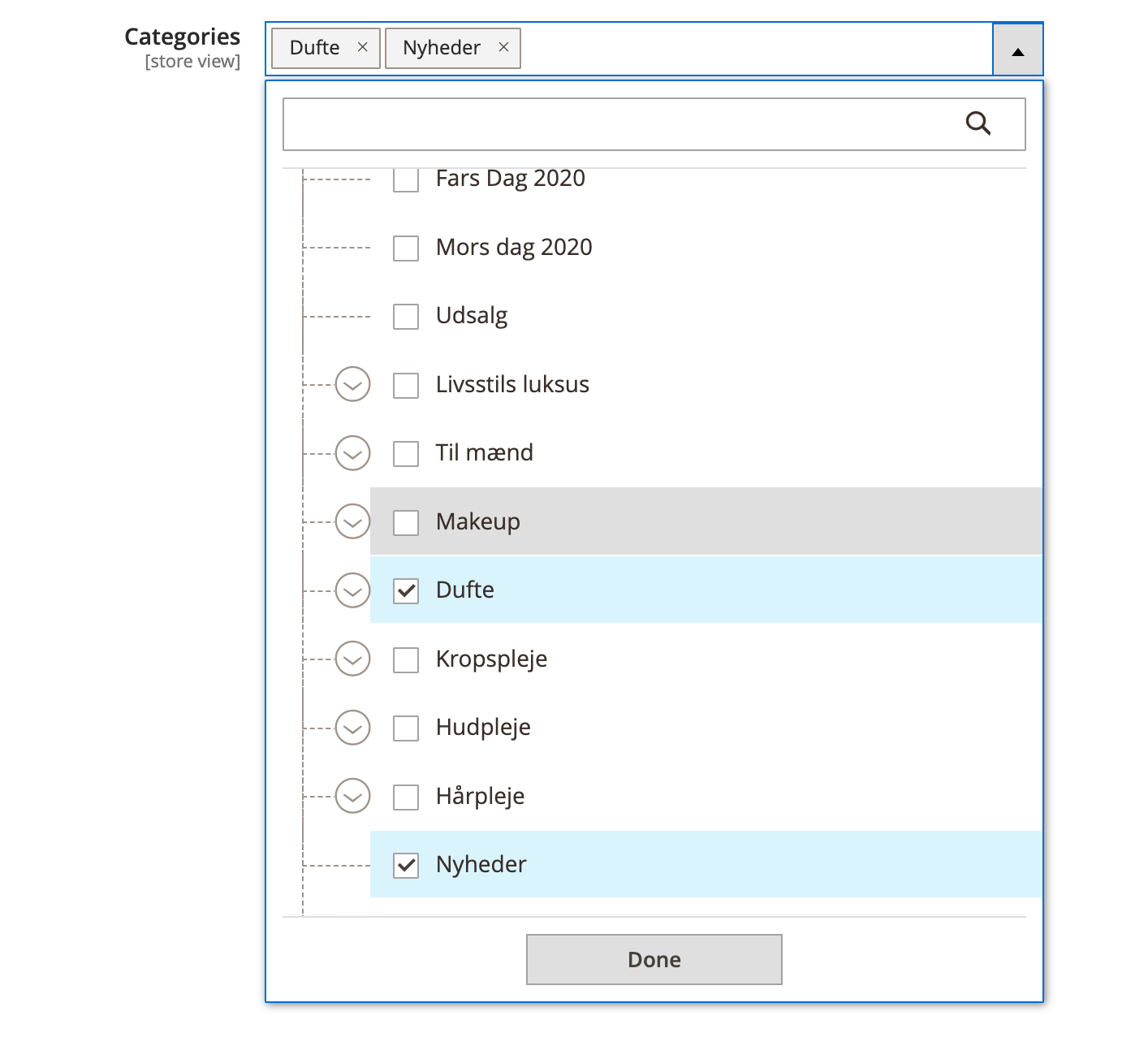Screen dimensions: 1148x1059
Task: Uncheck the Dufte checkbox
Action: click(406, 591)
